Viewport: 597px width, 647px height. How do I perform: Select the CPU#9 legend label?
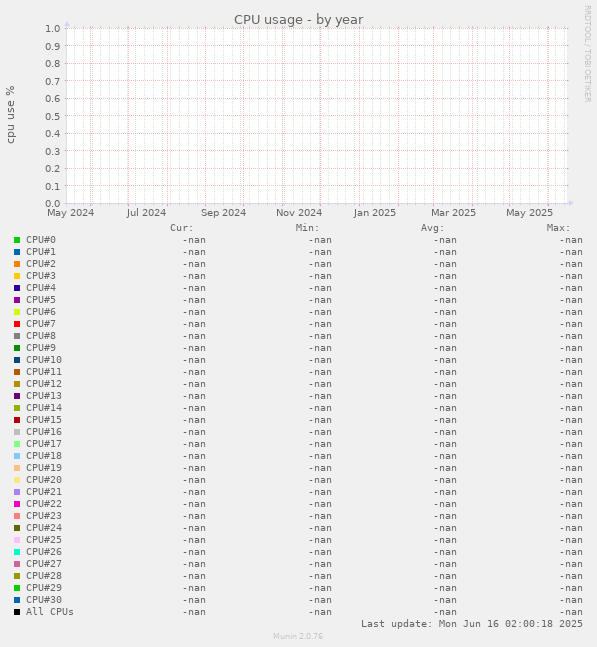pyautogui.click(x=41, y=347)
